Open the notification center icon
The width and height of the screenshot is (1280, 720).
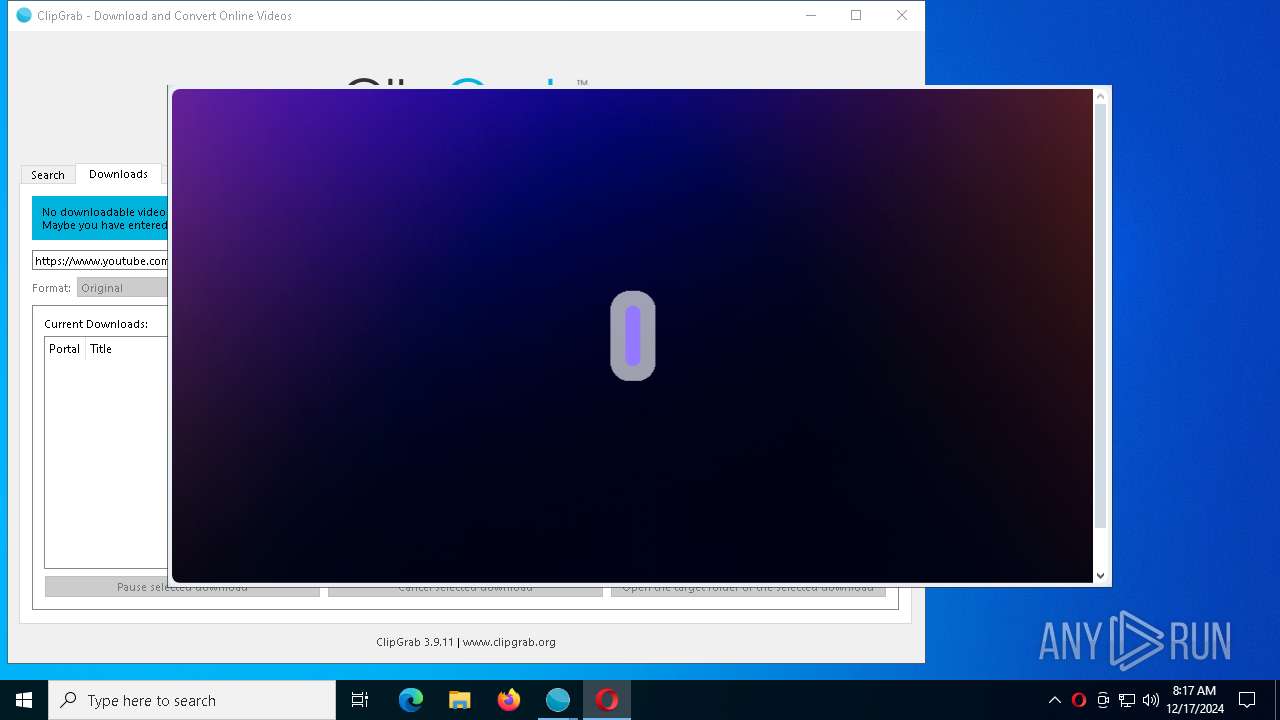point(1247,700)
